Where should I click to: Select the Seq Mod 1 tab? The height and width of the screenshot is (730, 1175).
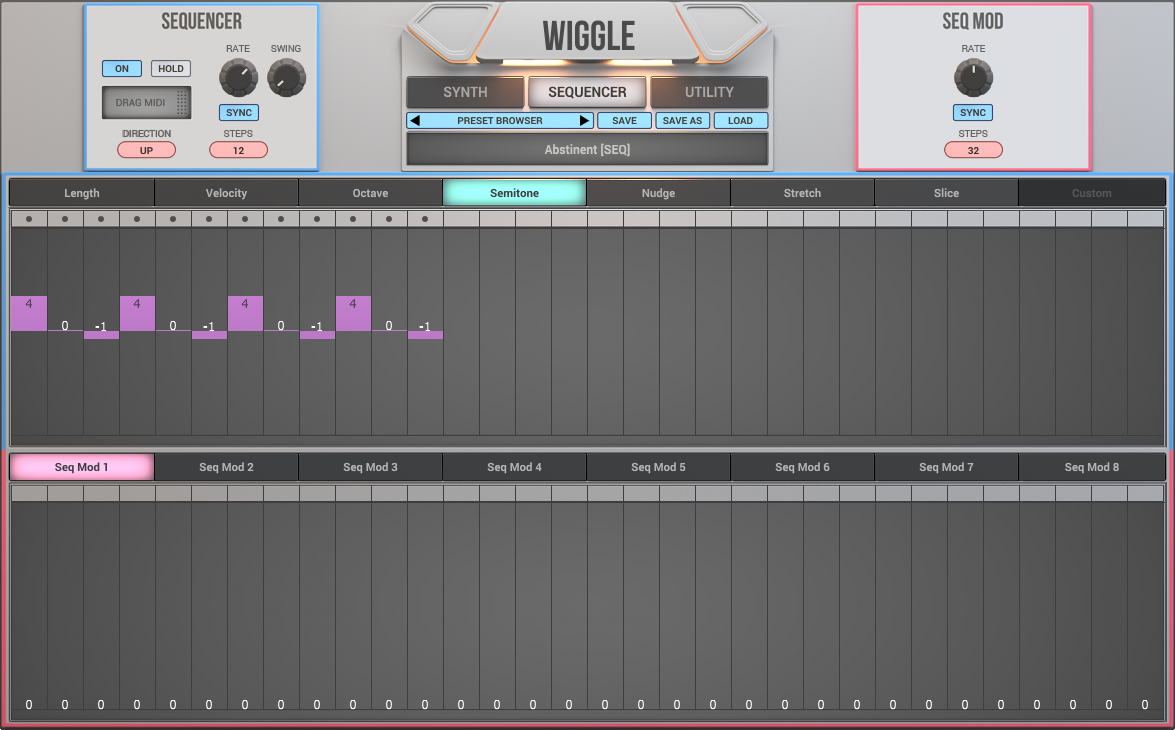point(82,467)
